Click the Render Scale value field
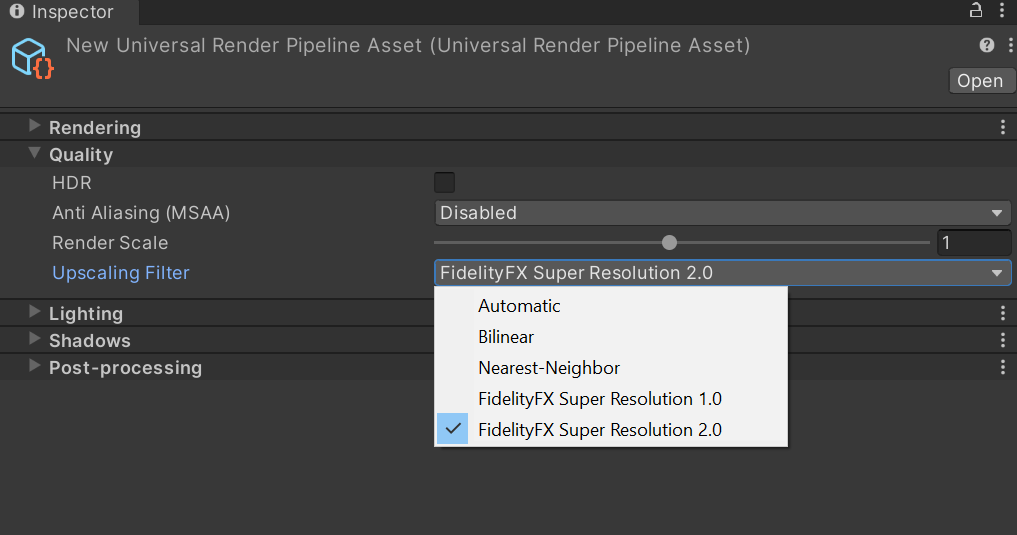 974,242
